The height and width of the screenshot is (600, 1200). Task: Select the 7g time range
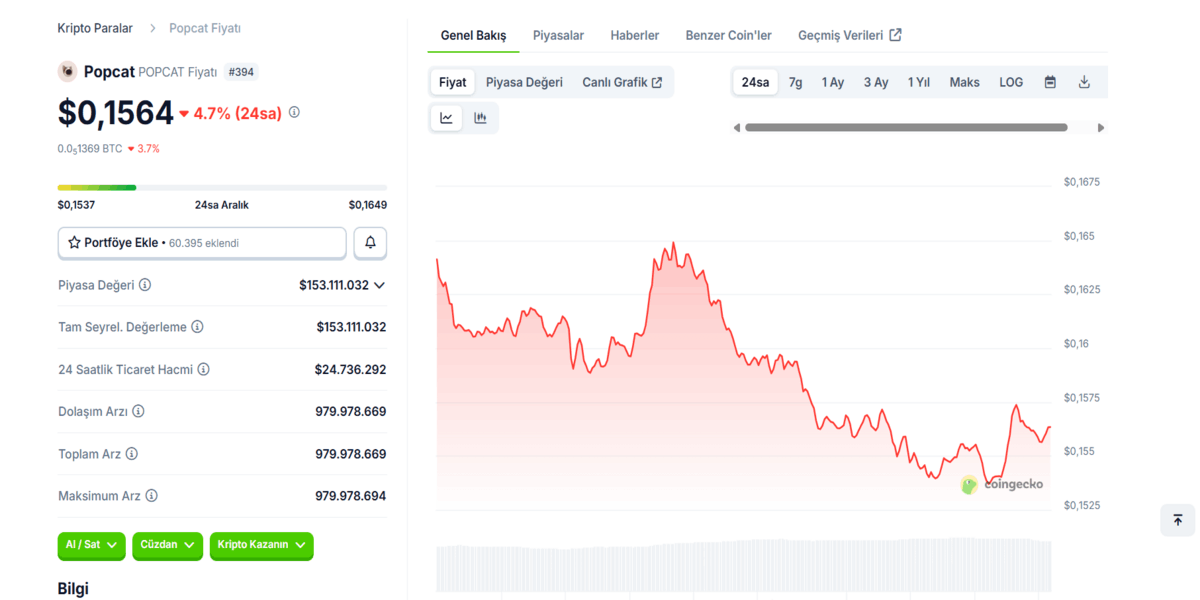click(795, 82)
